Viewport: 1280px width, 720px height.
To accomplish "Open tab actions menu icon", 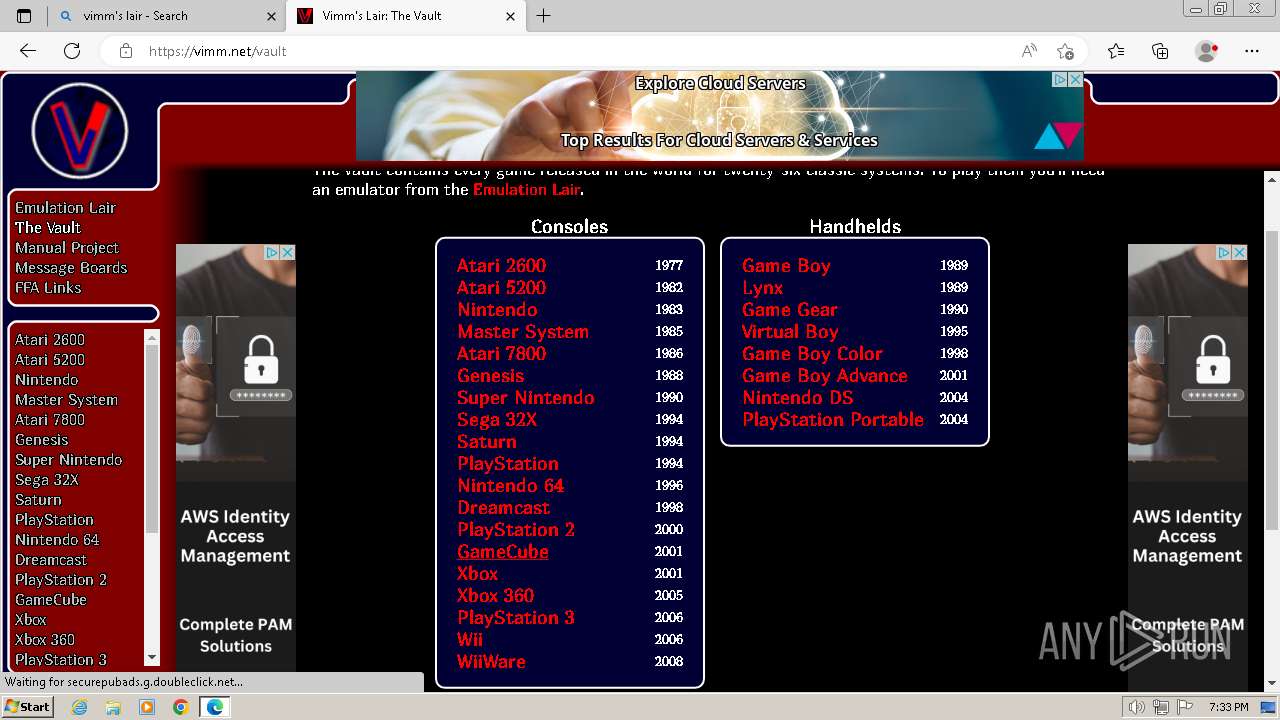I will [x=24, y=16].
